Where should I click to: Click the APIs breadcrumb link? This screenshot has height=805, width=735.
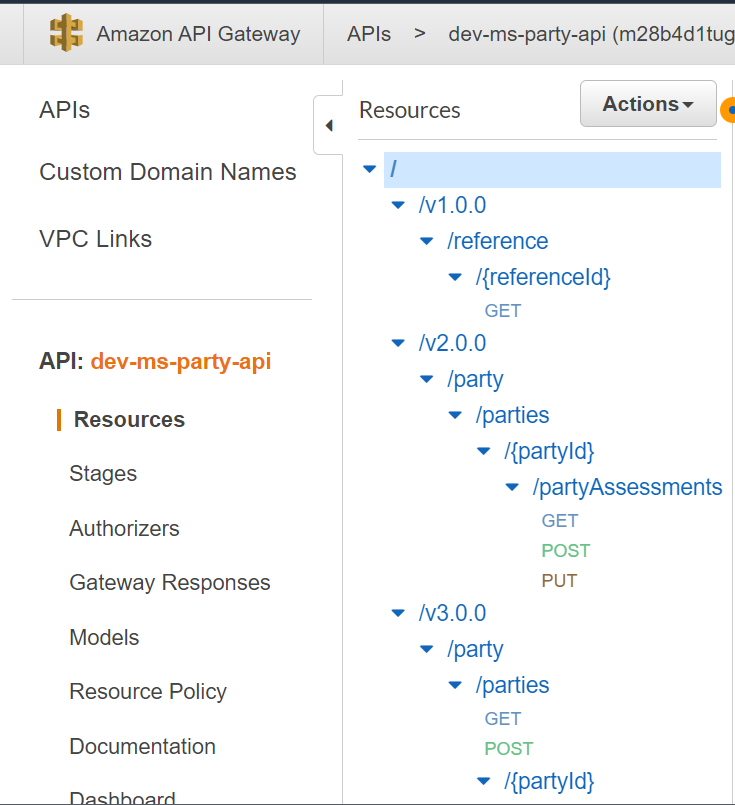pyautogui.click(x=369, y=33)
